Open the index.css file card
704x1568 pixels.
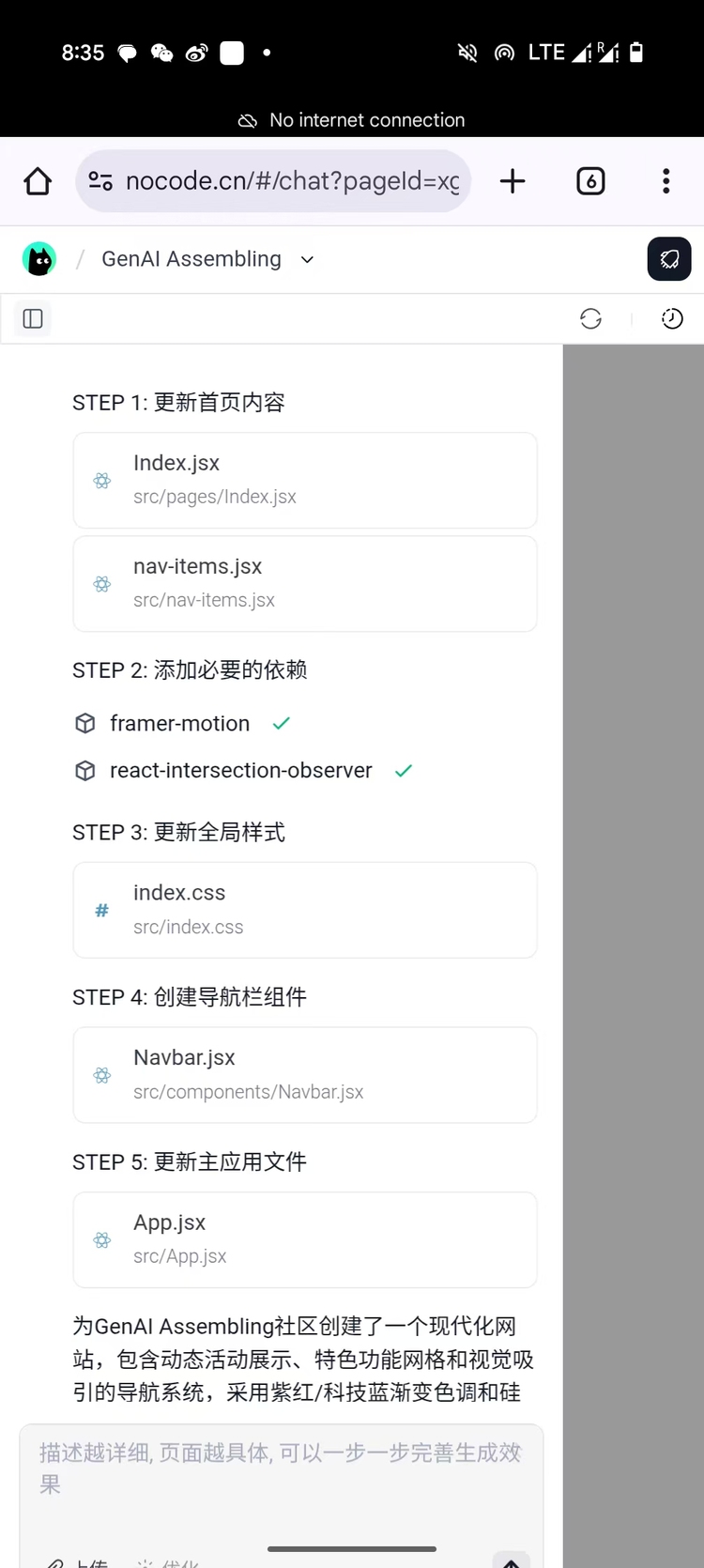coord(305,911)
